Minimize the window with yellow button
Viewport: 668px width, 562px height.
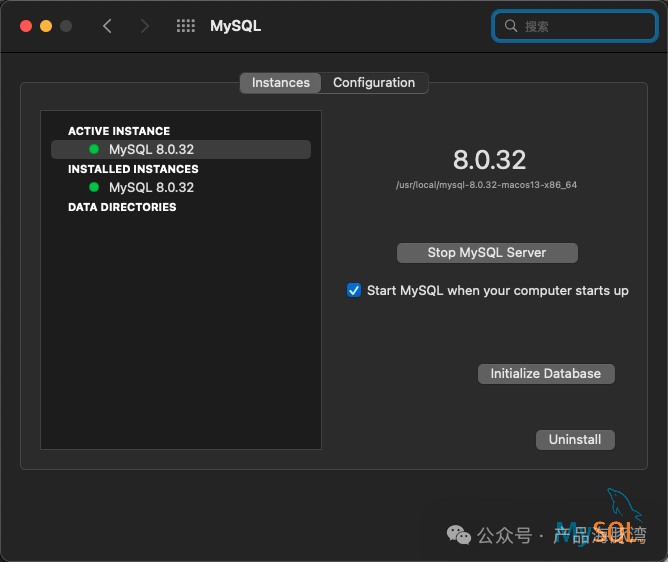(x=46, y=26)
